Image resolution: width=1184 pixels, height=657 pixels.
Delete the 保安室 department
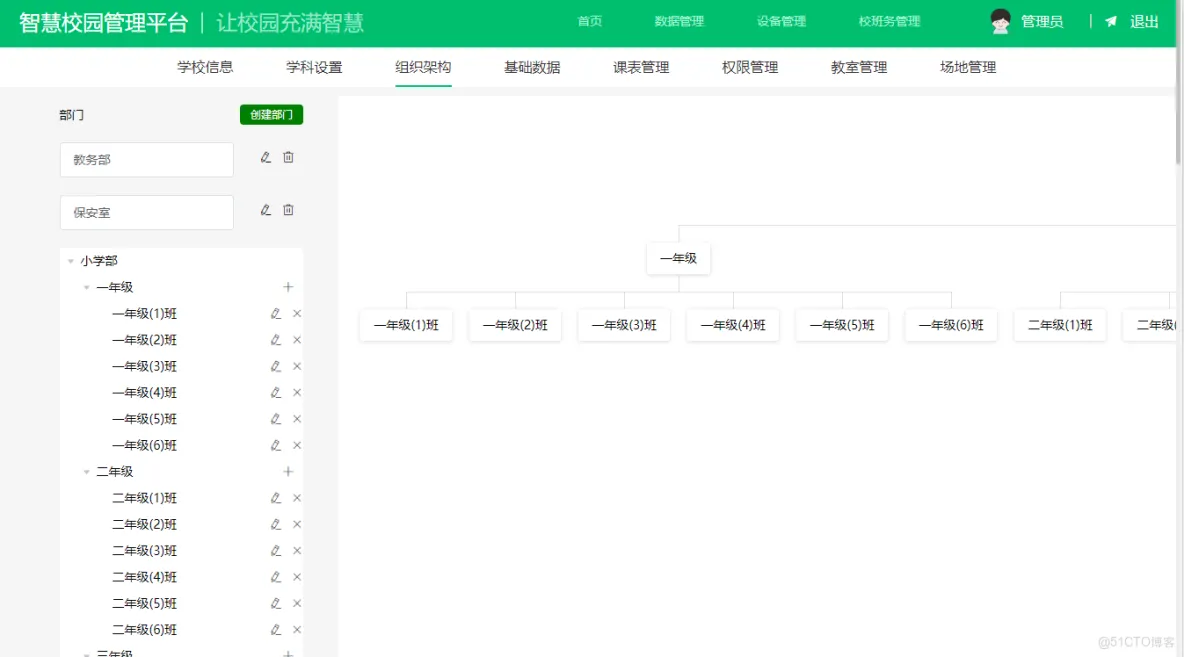point(288,211)
